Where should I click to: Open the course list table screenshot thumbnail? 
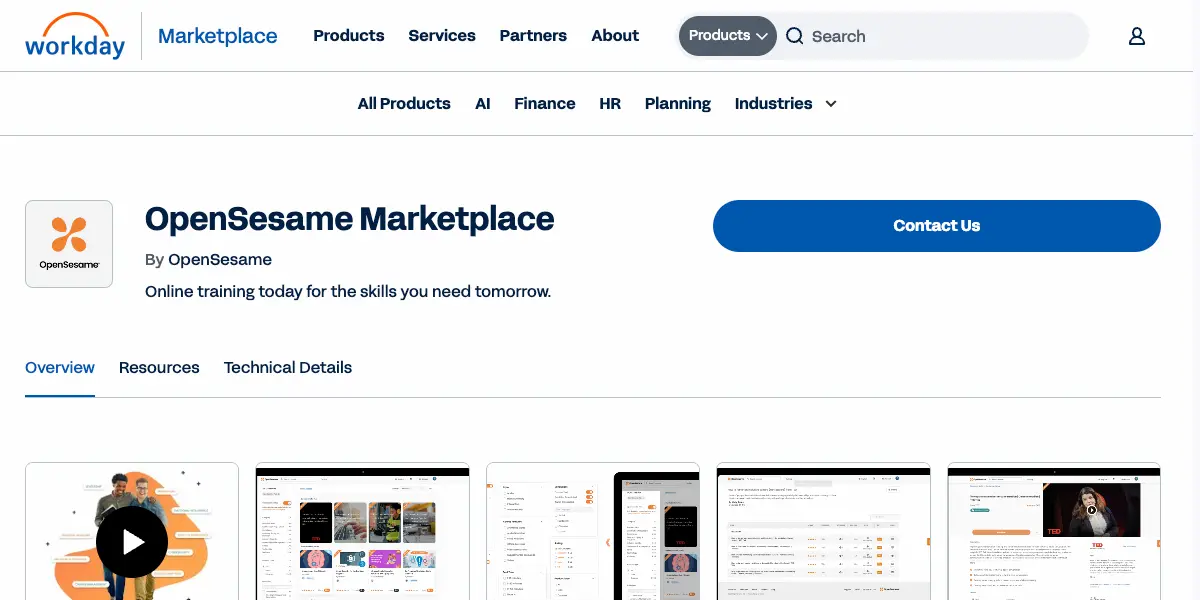tap(824, 531)
